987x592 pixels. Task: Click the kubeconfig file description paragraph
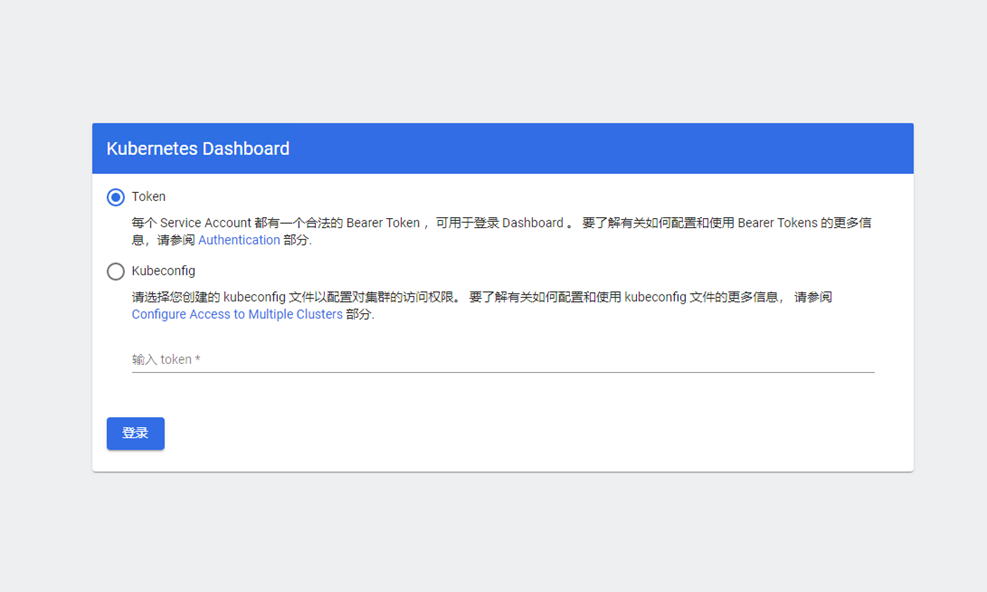(x=482, y=305)
